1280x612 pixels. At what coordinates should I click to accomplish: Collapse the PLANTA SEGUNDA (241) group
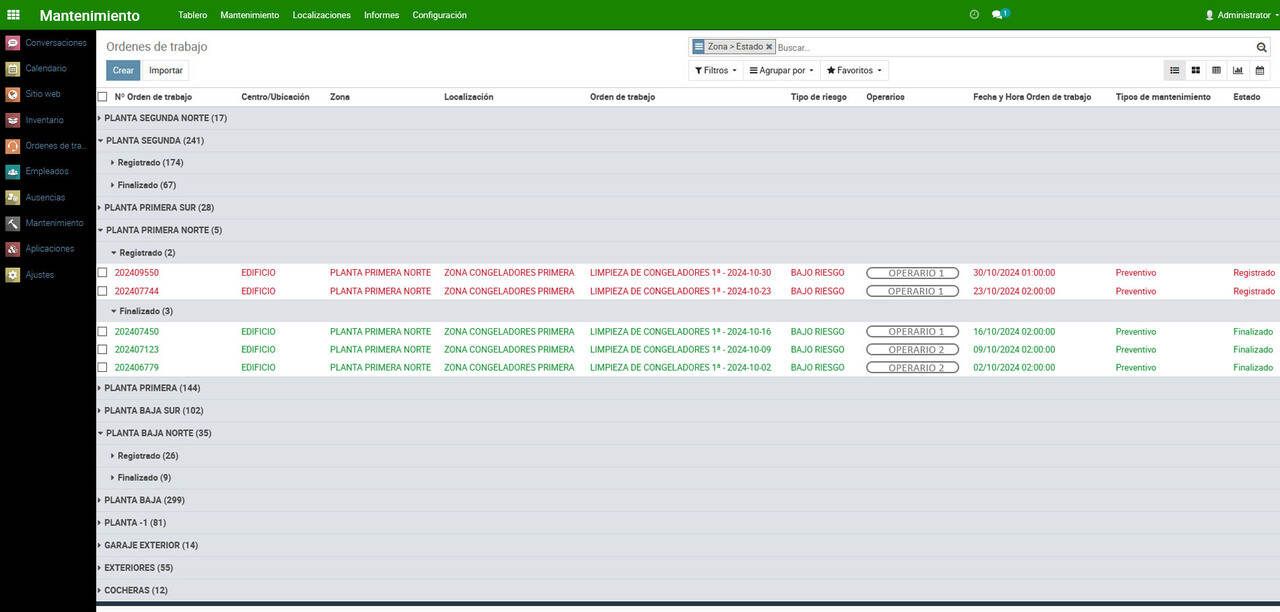[154, 140]
